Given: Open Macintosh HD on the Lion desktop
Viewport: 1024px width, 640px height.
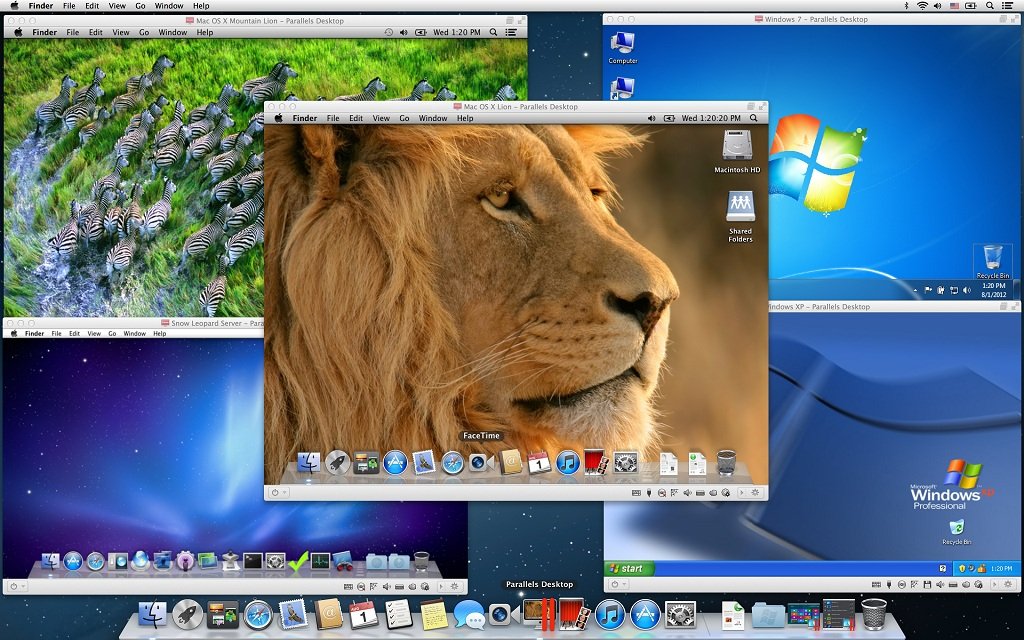Looking at the screenshot, I should [x=738, y=146].
